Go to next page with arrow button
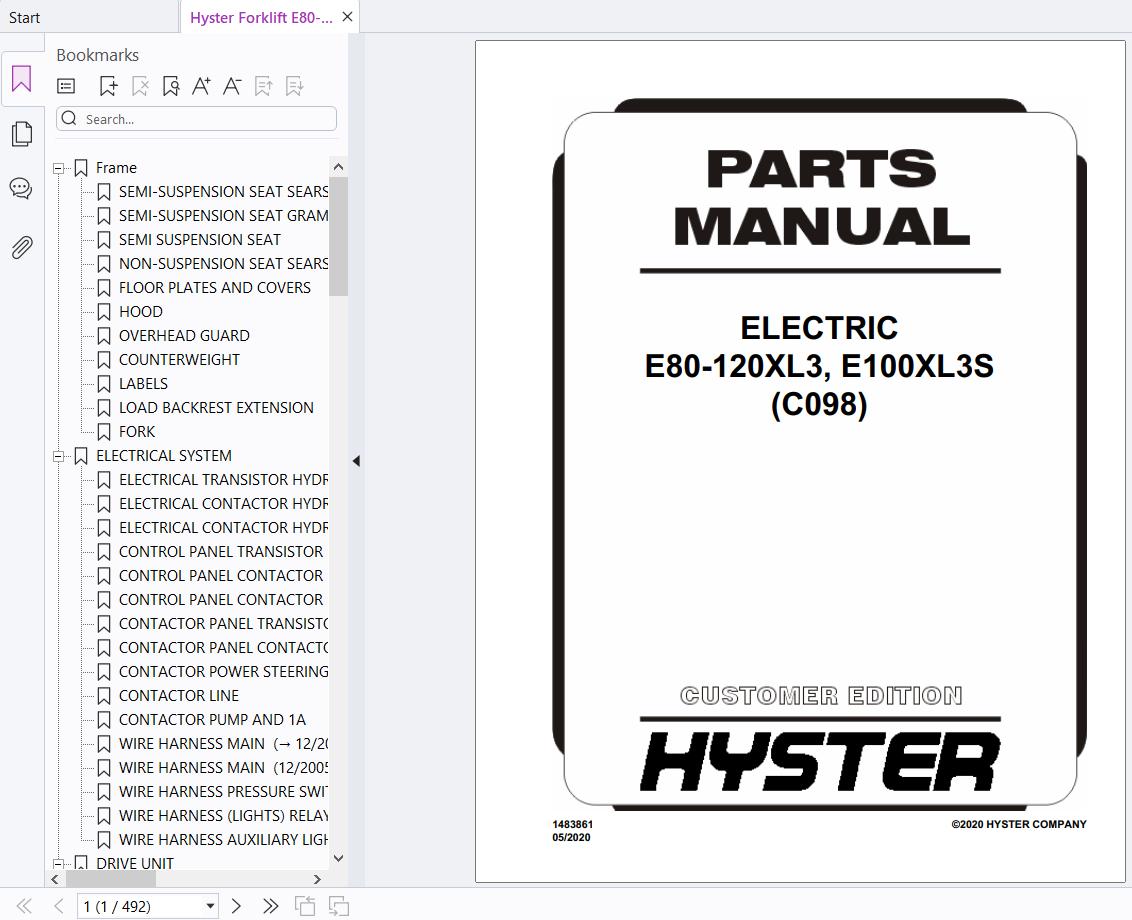Screen dimensions: 1132x920 click(x=236, y=905)
